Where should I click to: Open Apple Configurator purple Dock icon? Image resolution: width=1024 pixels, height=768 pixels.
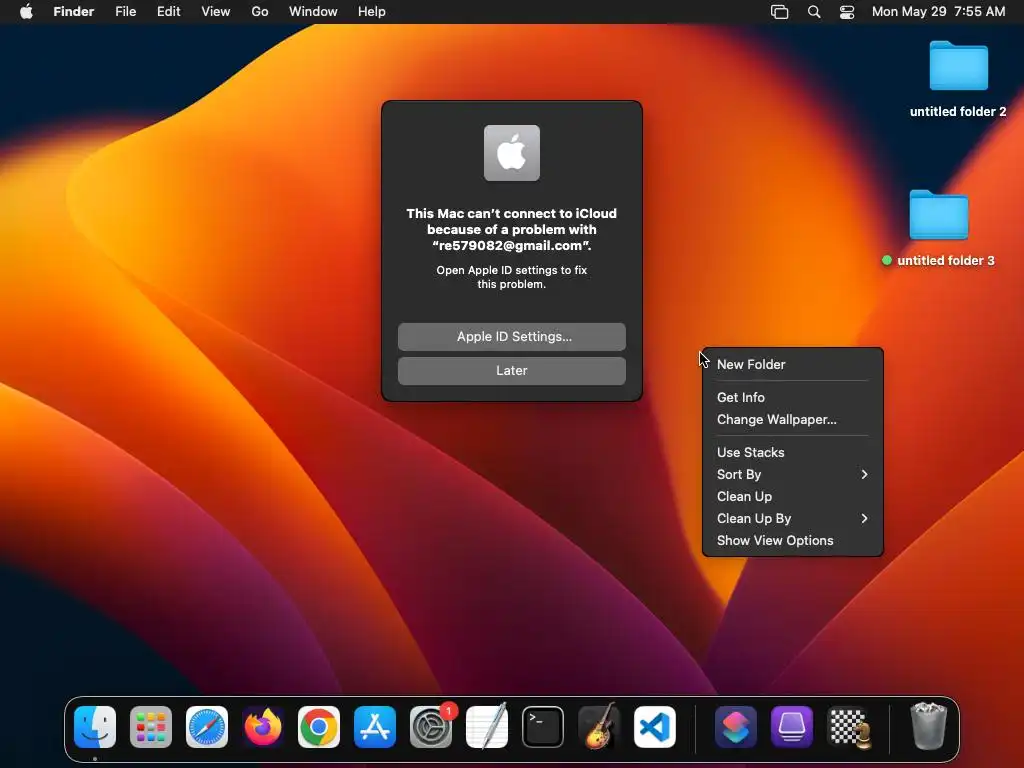(x=792, y=727)
